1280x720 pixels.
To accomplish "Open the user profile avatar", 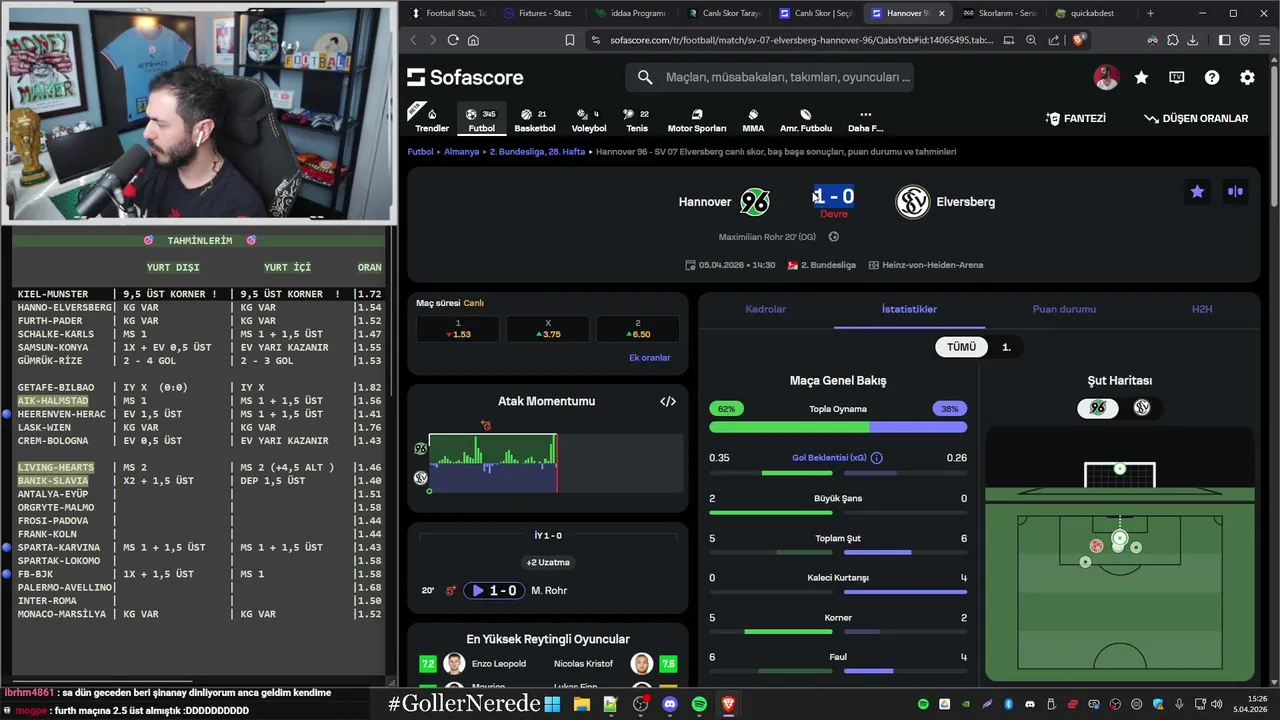I will coord(1106,77).
